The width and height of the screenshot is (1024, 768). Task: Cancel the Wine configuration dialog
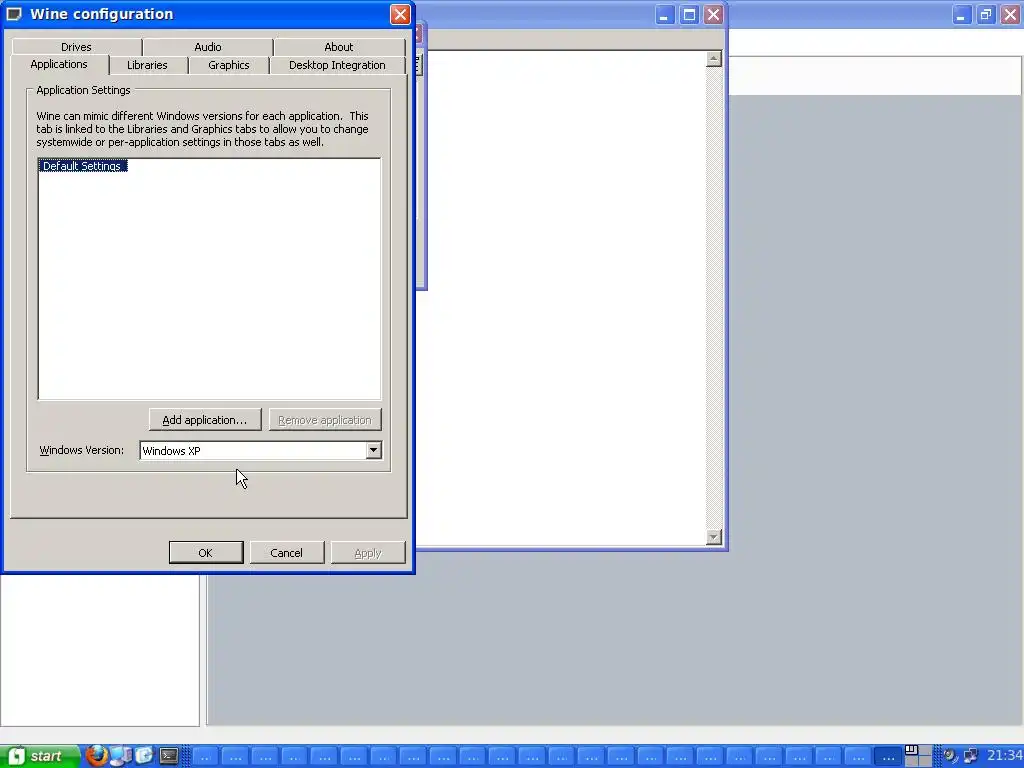pos(287,552)
